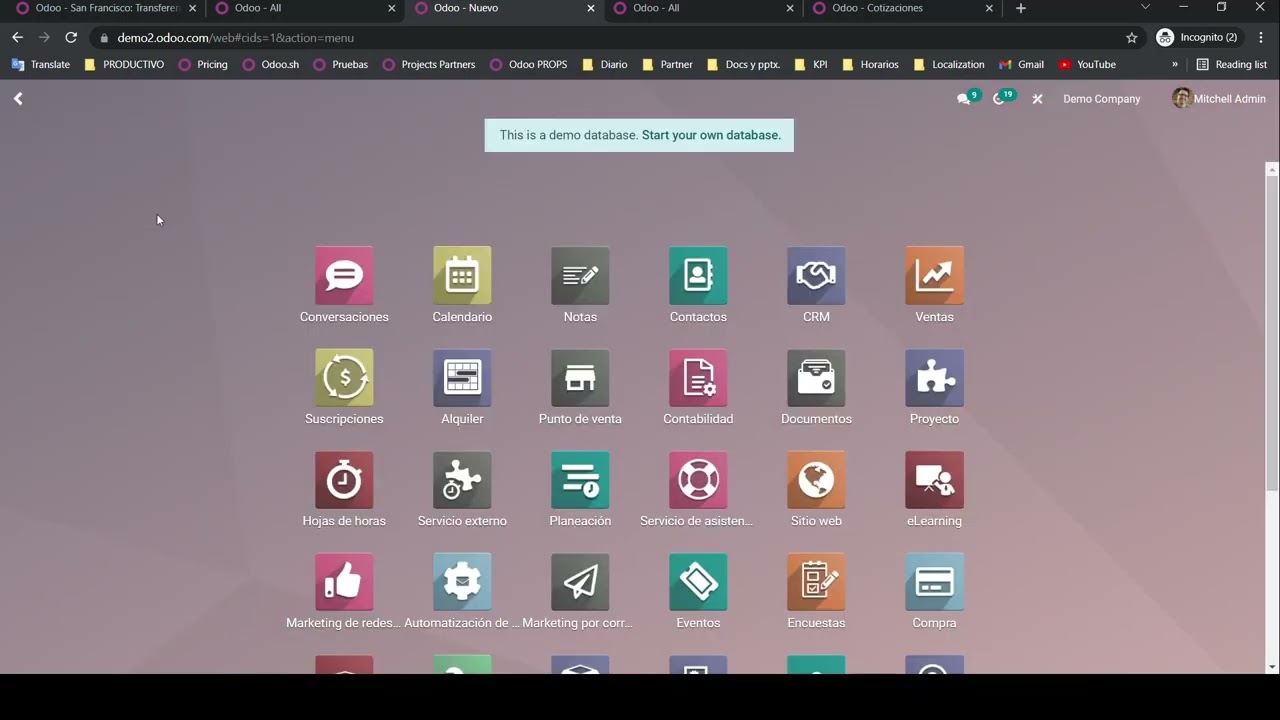1280x720 pixels.
Task: Open the Mitchell Admin user menu
Action: tap(1219, 99)
